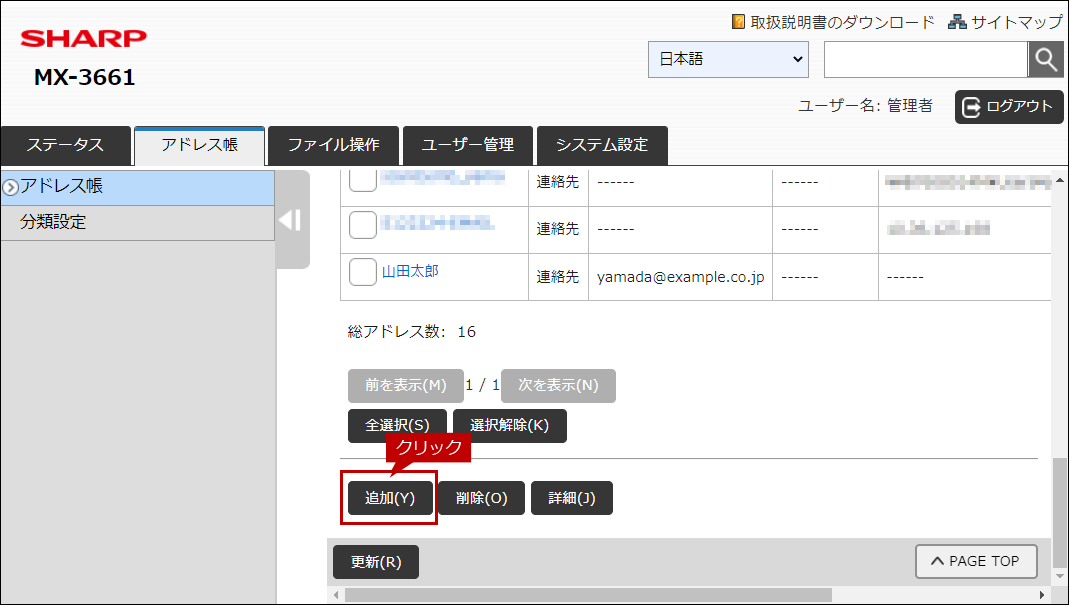The image size is (1069, 605).
Task: Switch to the ファイル操作 tab
Action: [x=333, y=145]
